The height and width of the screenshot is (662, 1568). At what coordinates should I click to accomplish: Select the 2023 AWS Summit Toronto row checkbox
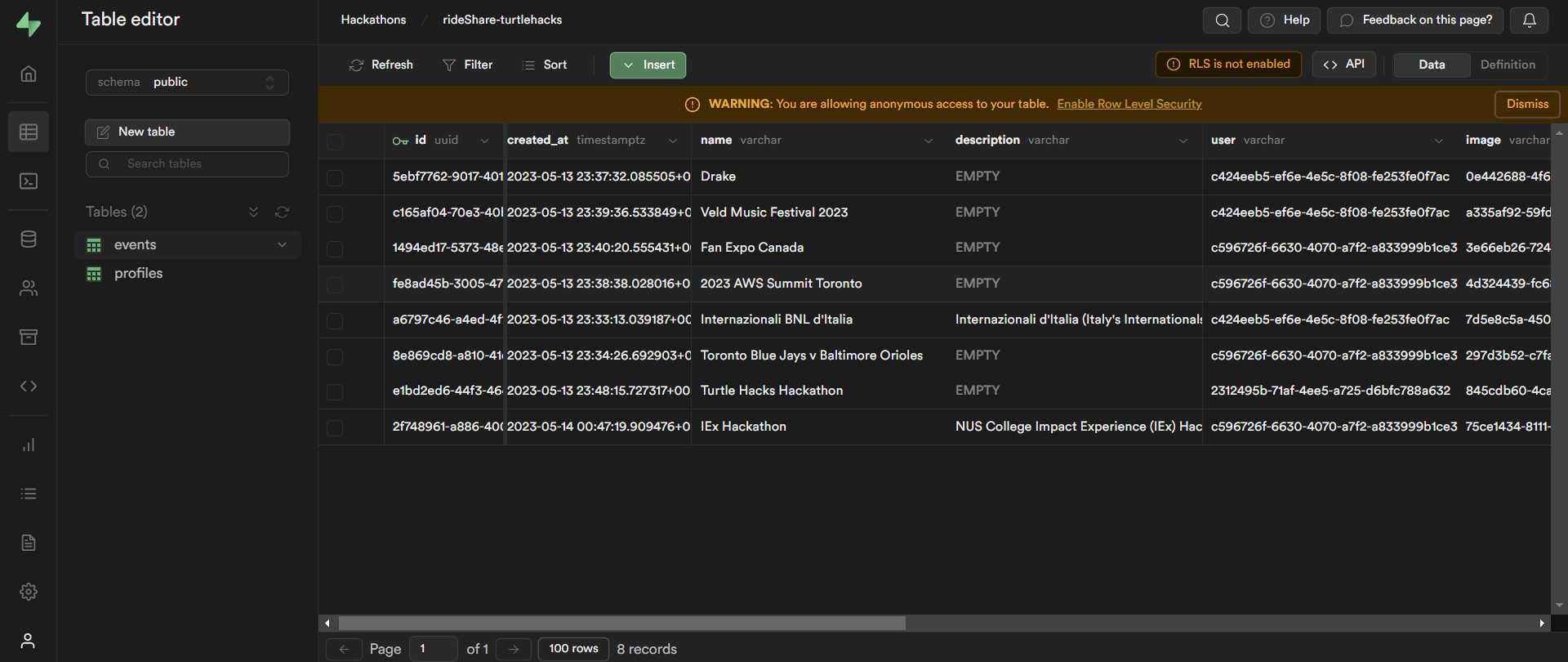(x=335, y=284)
